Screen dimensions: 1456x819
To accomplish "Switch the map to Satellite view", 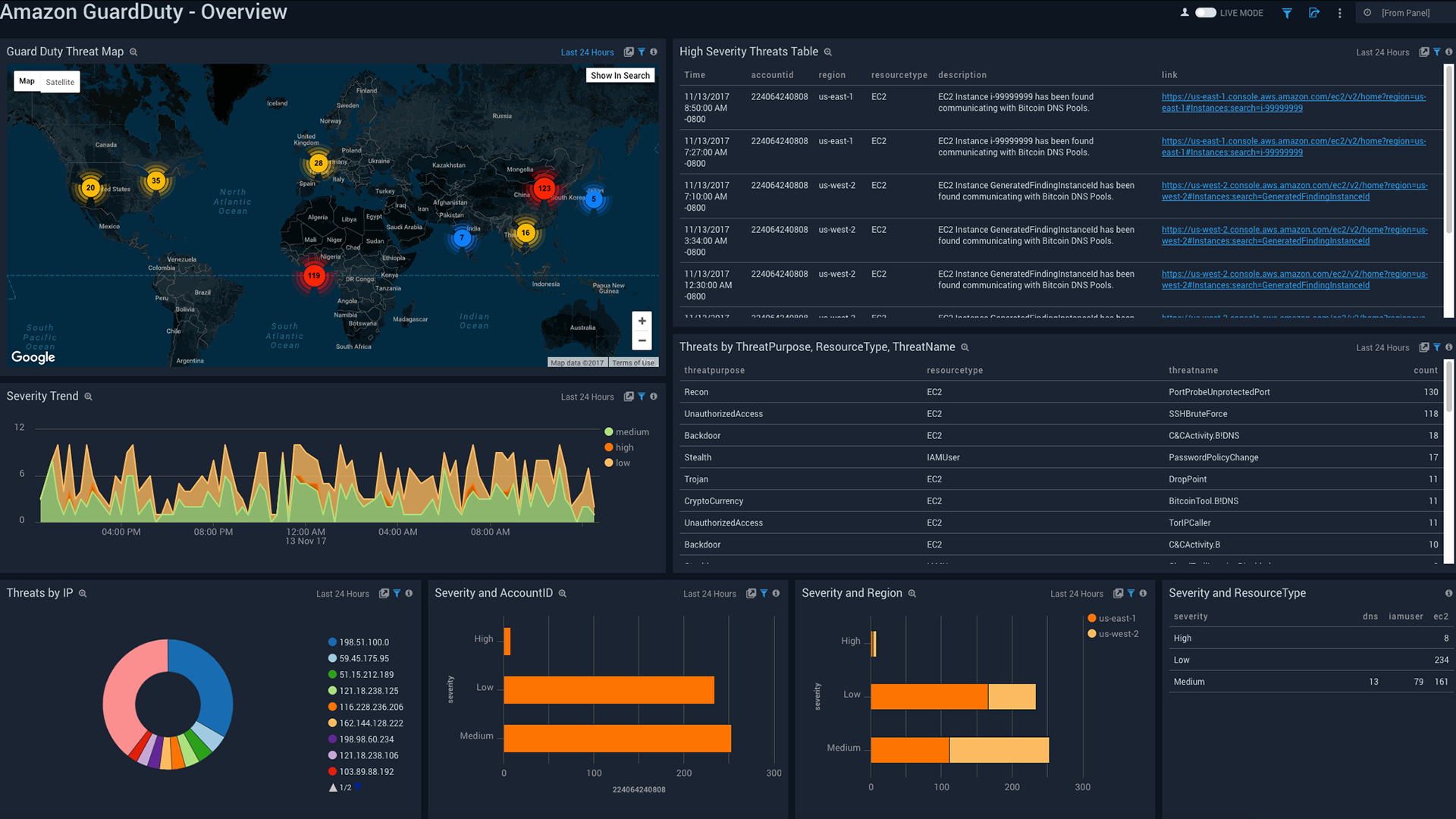I will [x=60, y=81].
